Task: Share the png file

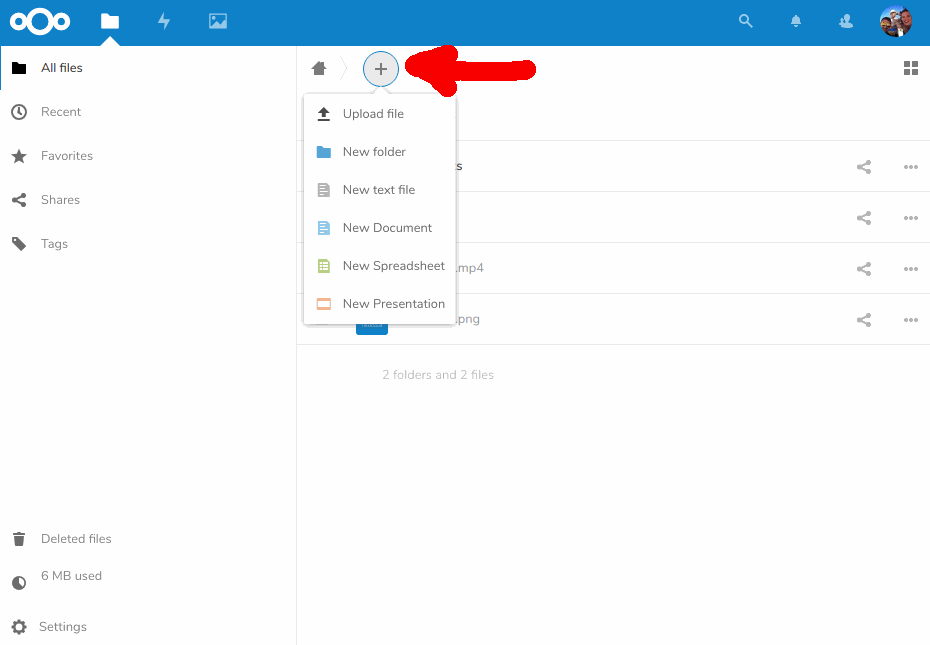Action: [x=863, y=319]
